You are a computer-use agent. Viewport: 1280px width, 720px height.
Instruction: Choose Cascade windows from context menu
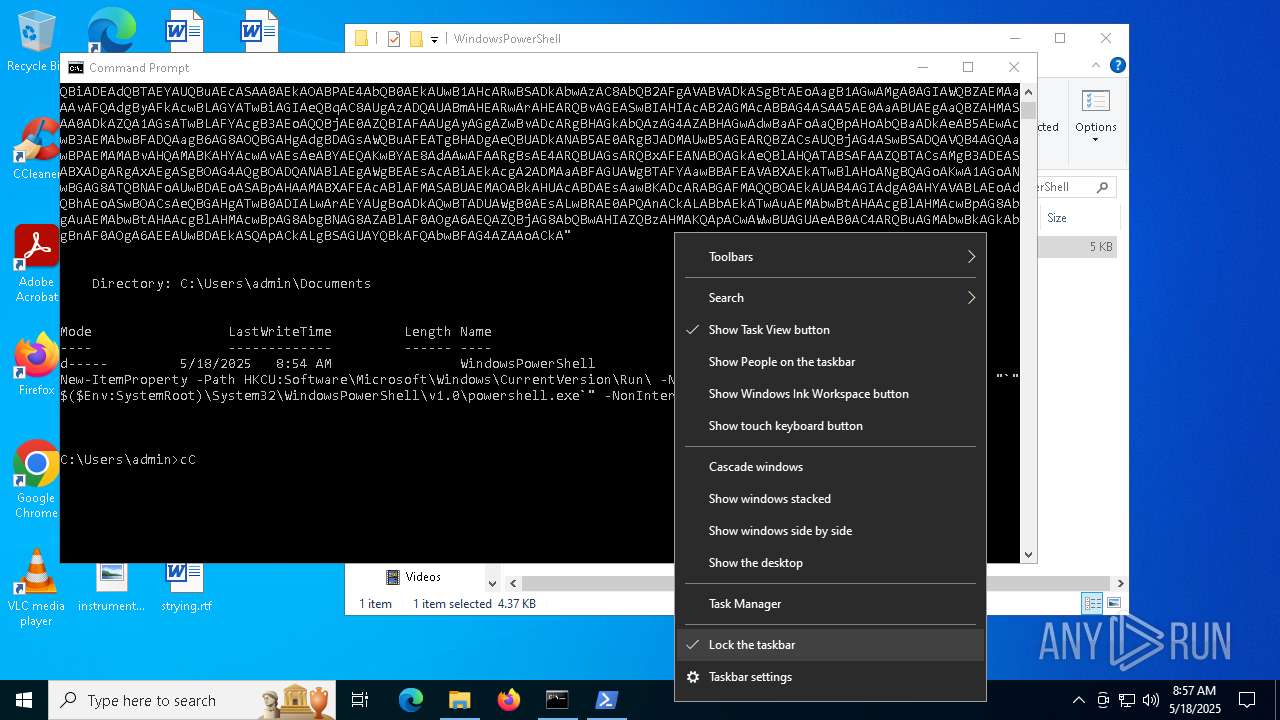830,467
